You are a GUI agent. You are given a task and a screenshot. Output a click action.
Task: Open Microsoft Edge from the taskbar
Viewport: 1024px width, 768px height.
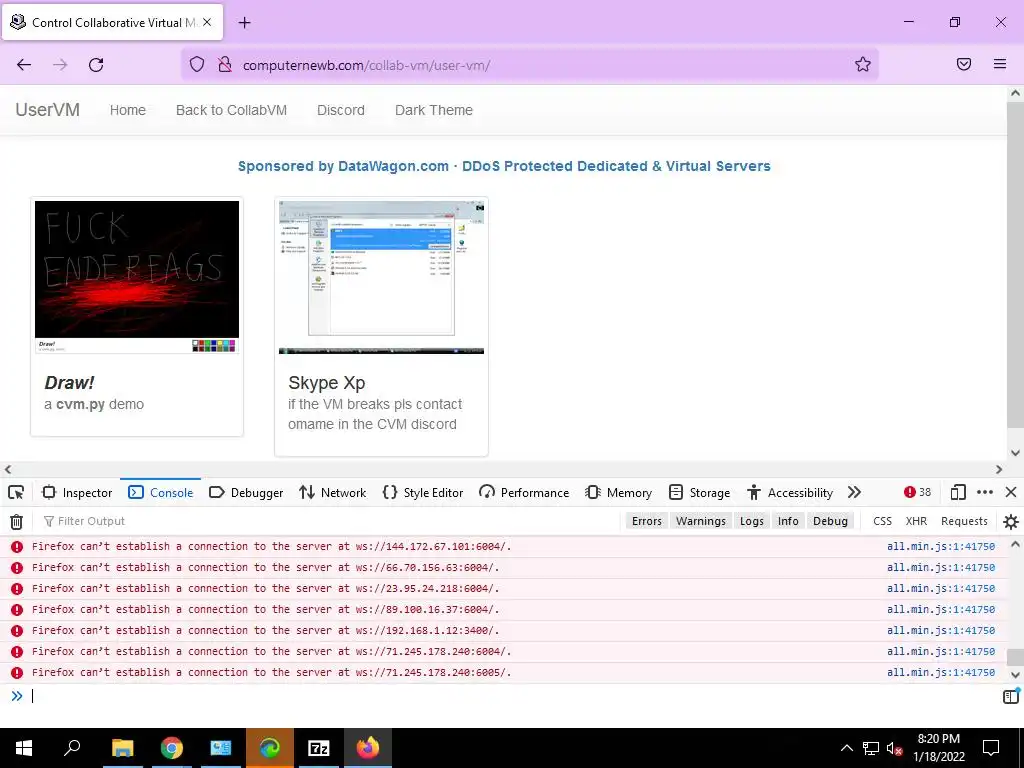click(x=270, y=748)
